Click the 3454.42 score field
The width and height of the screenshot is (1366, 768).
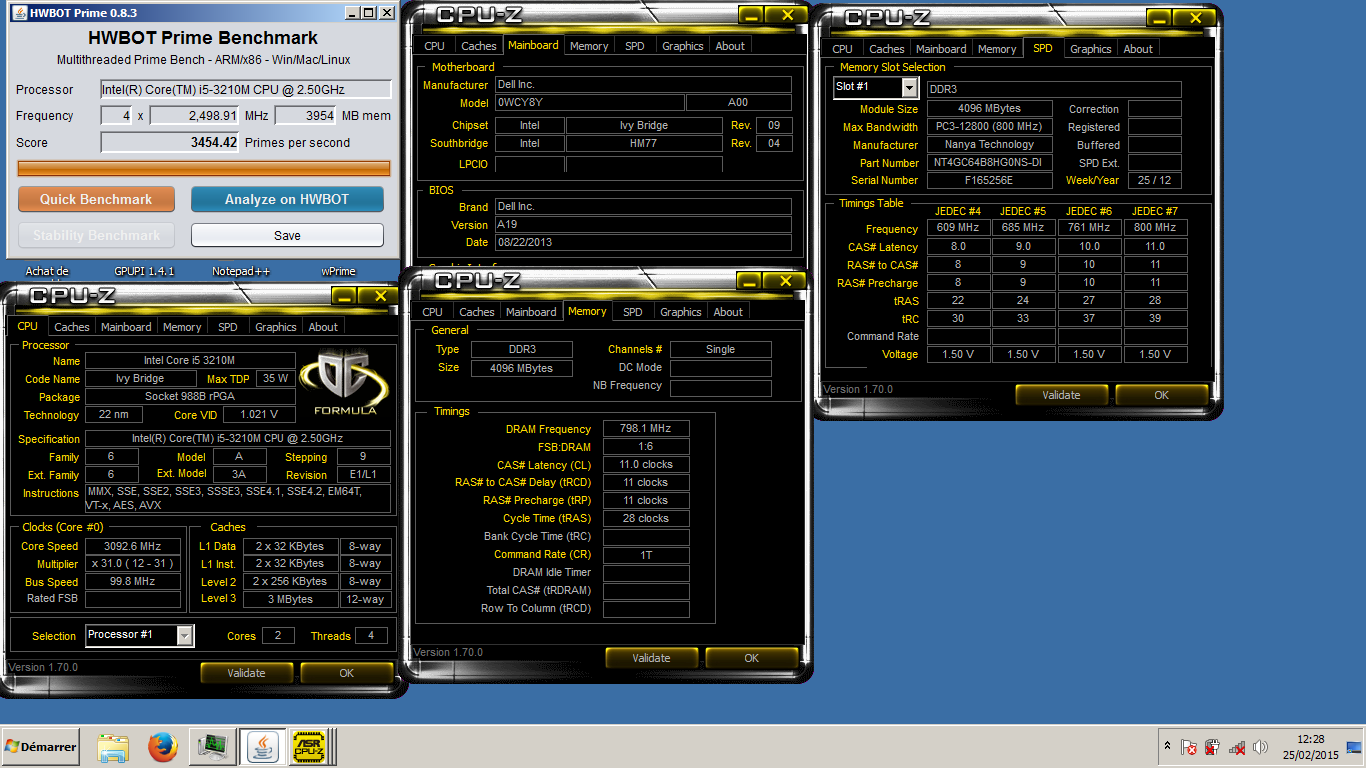click(171, 143)
